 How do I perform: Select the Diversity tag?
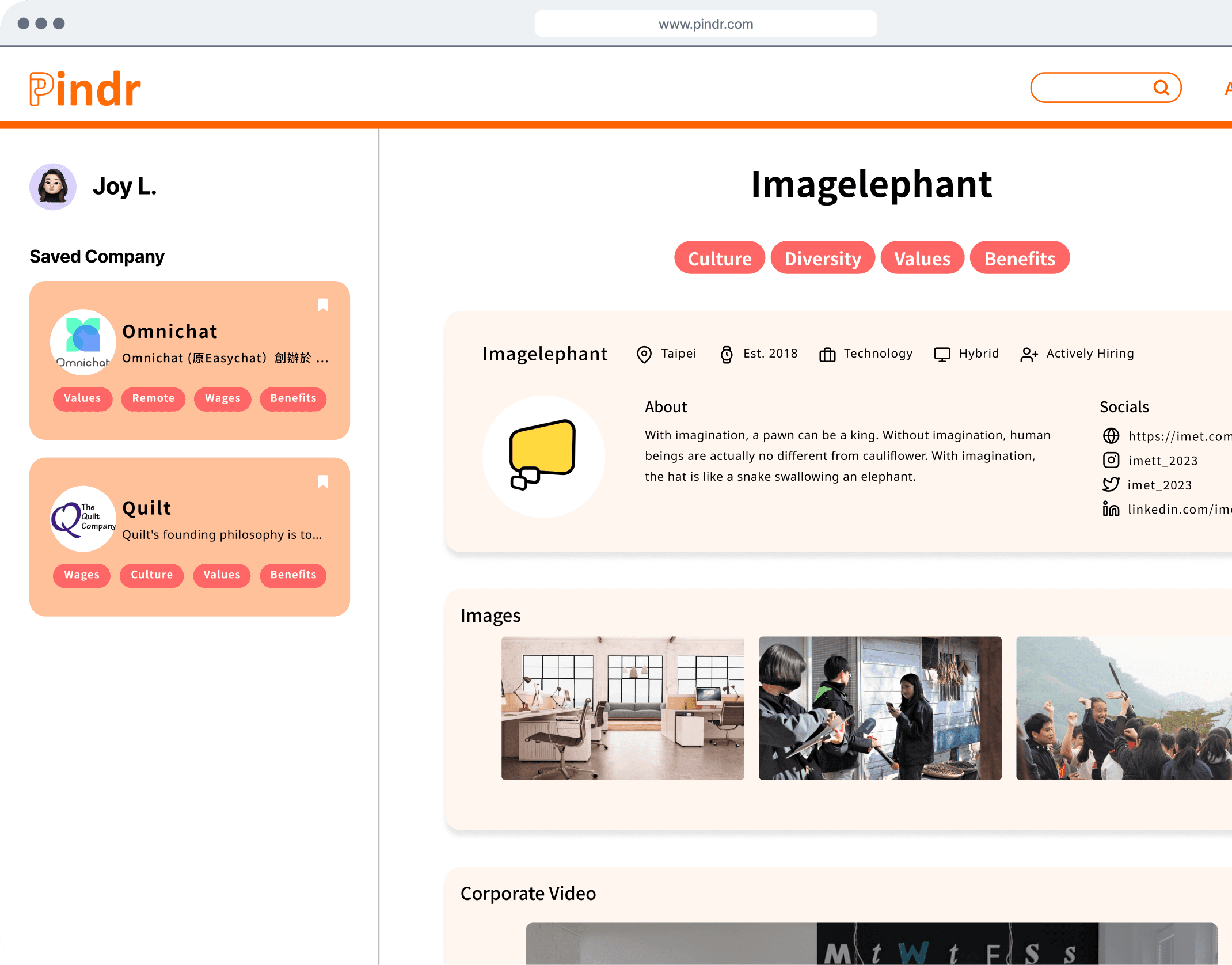click(822, 259)
